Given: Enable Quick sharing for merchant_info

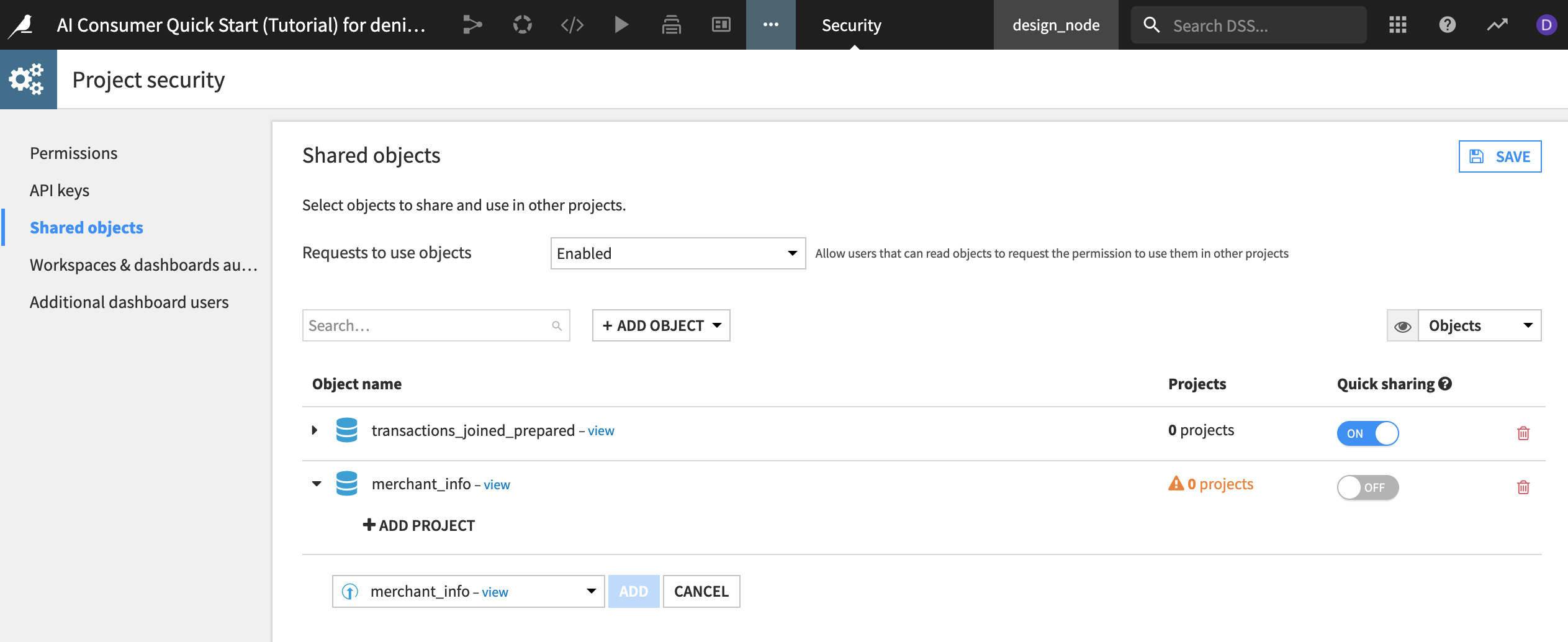Looking at the screenshot, I should [x=1367, y=487].
